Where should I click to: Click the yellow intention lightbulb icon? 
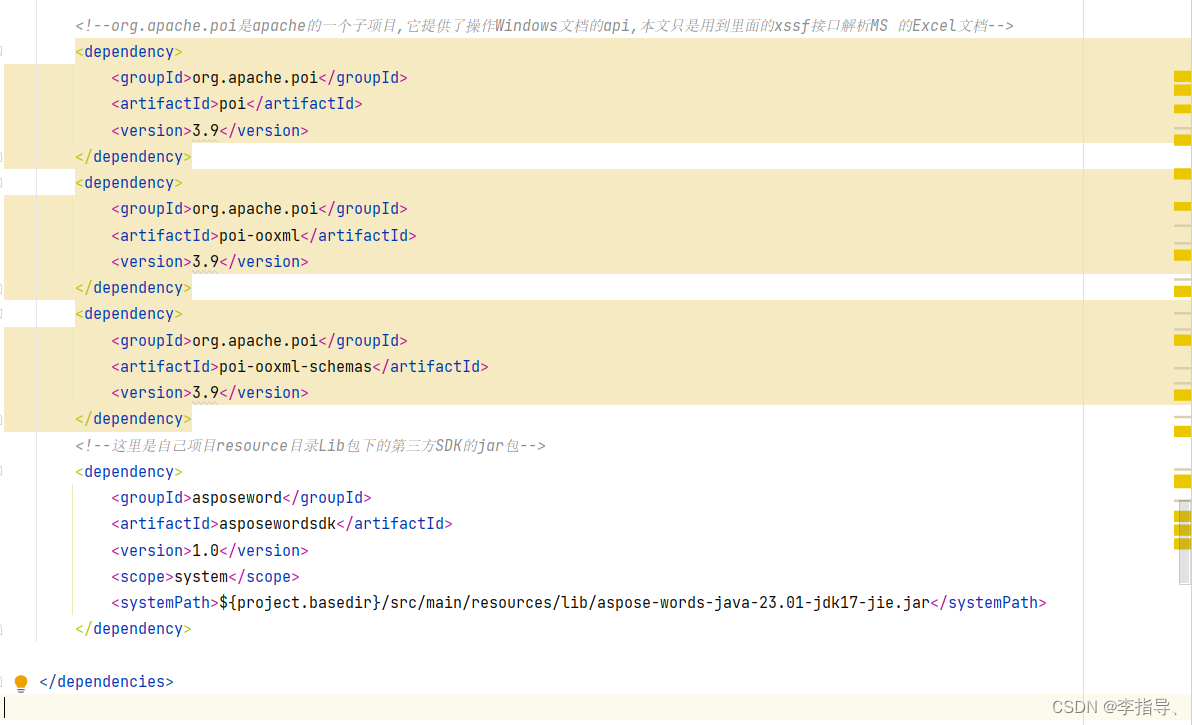21,683
